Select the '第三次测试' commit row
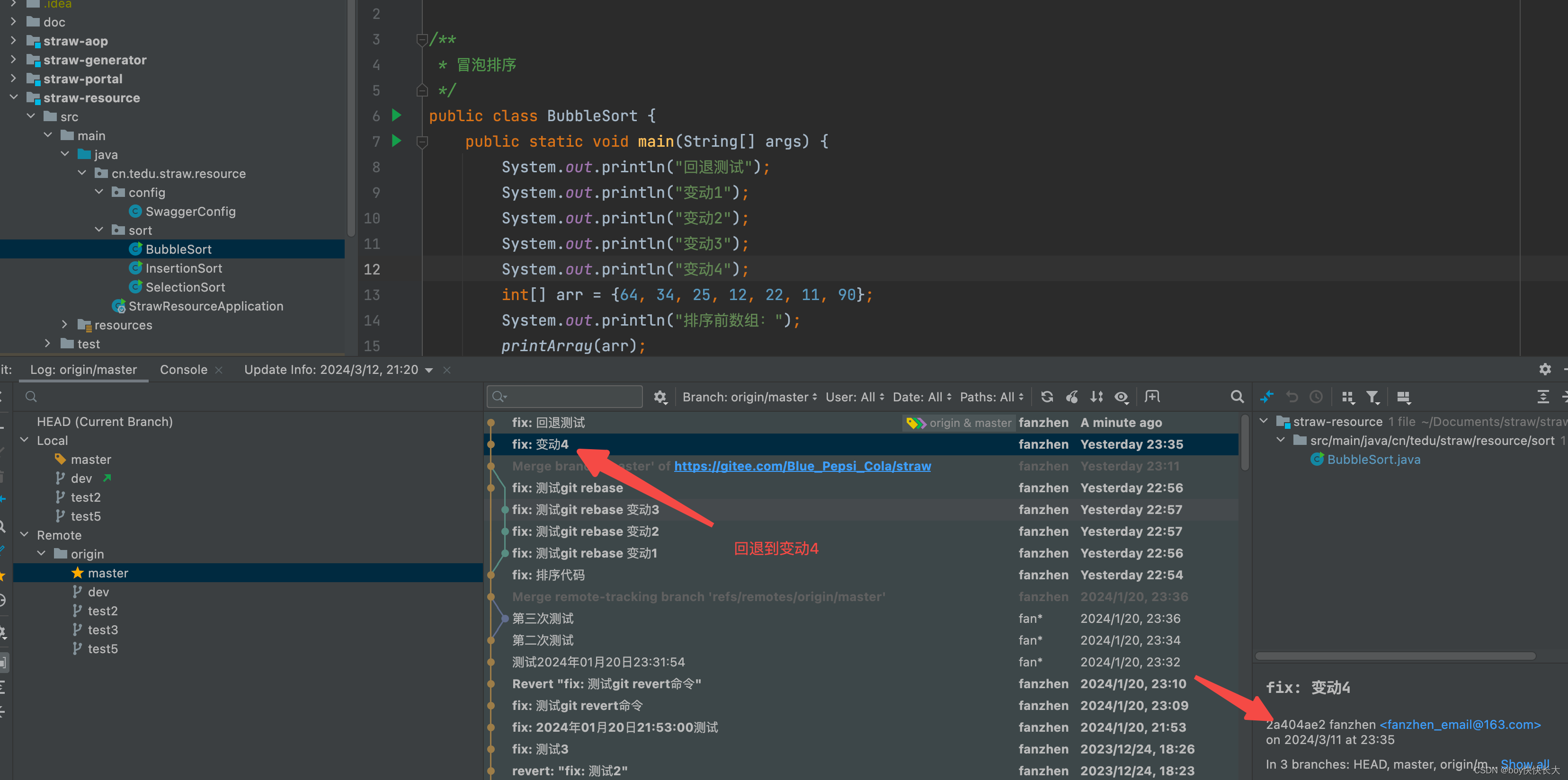Image resolution: width=1568 pixels, height=780 pixels. 861,618
